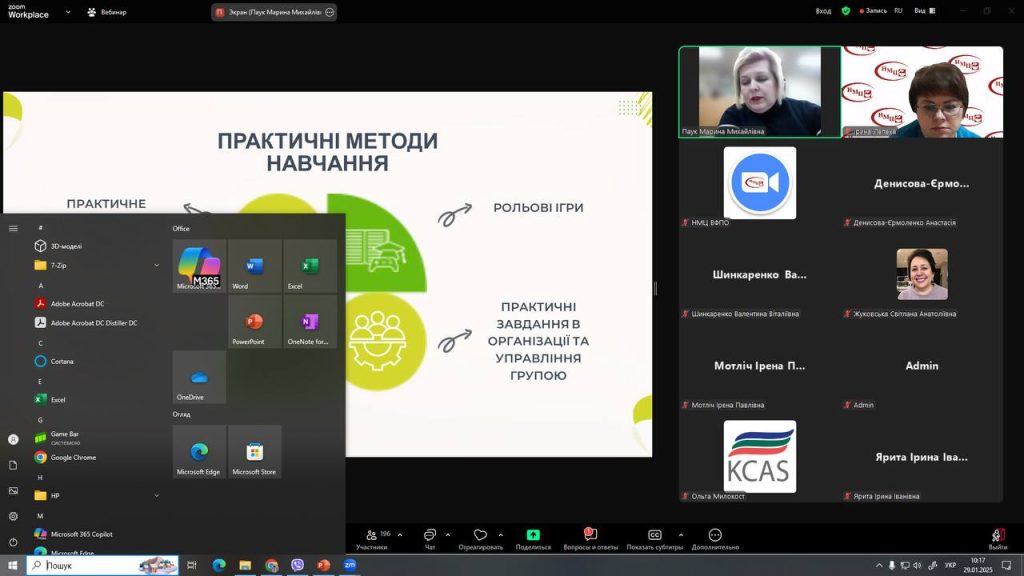Open the Chat (Чат) panel in Zoom

click(x=430, y=539)
